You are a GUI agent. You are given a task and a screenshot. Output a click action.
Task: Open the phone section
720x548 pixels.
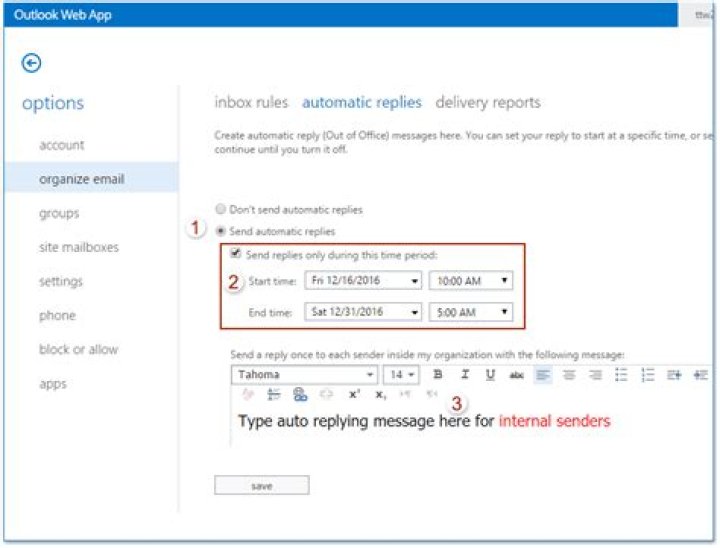[x=57, y=315]
